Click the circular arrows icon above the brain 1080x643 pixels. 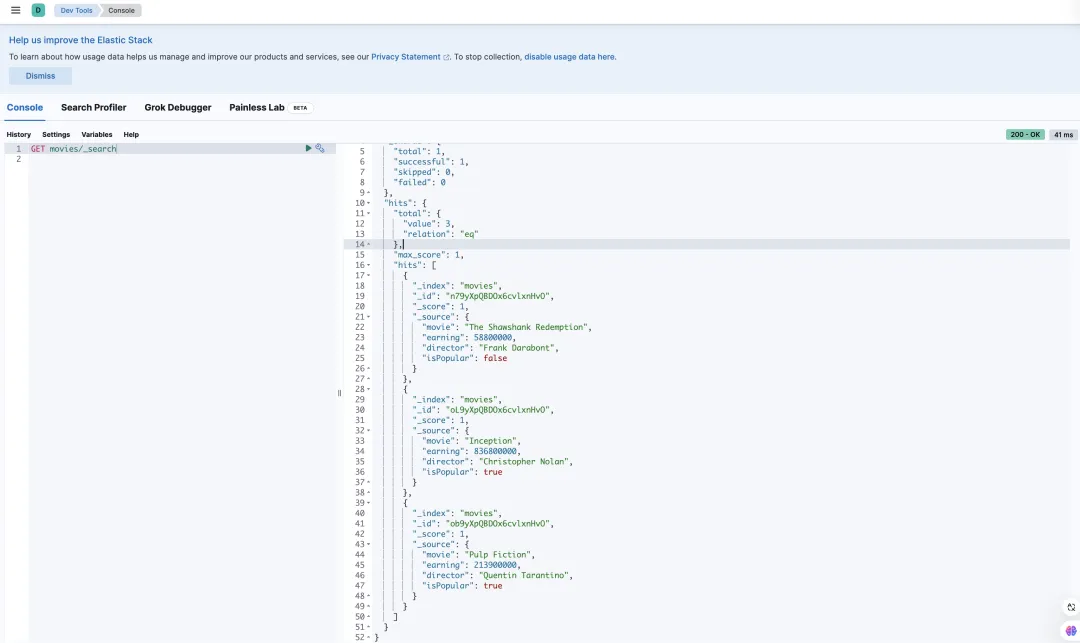pyautogui.click(x=1071, y=607)
